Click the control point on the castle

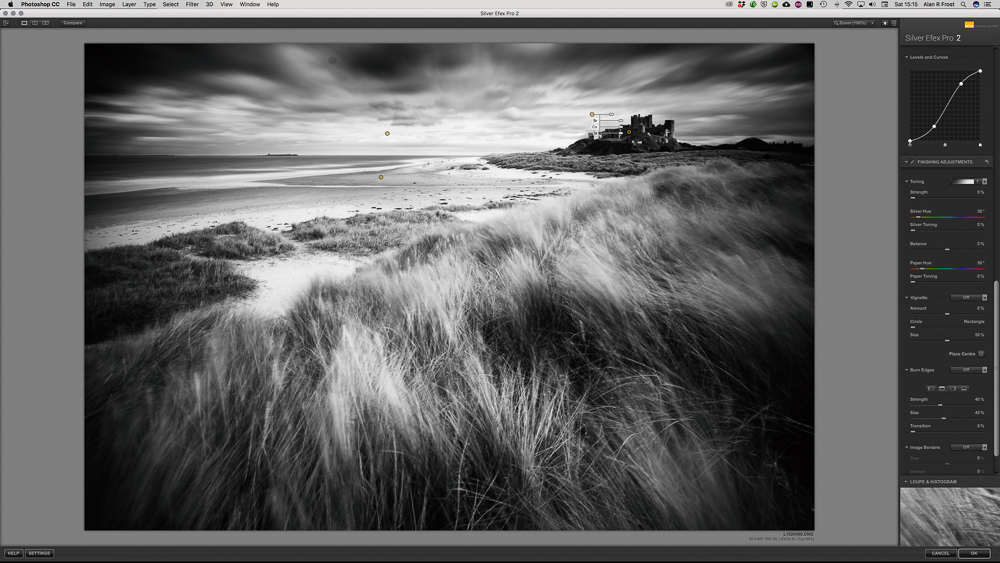[x=629, y=131]
